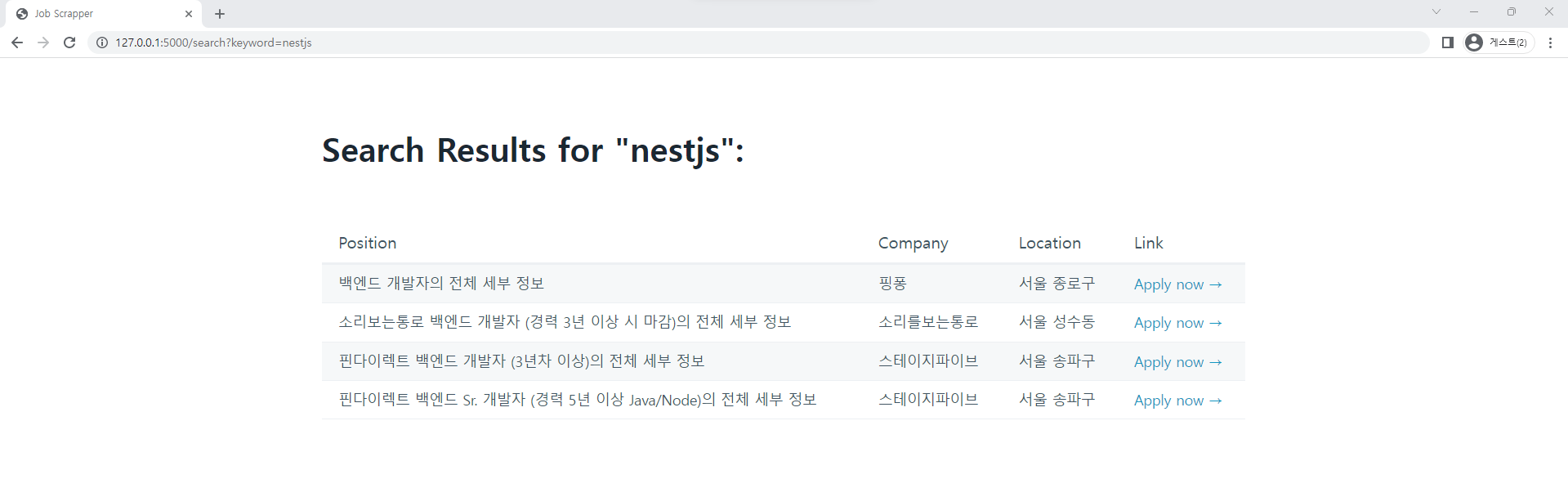Apply now for 핀다이렉트 백엔드 개발자 (3년차 이상)
This screenshot has height=488, width=1568.
(1177, 362)
